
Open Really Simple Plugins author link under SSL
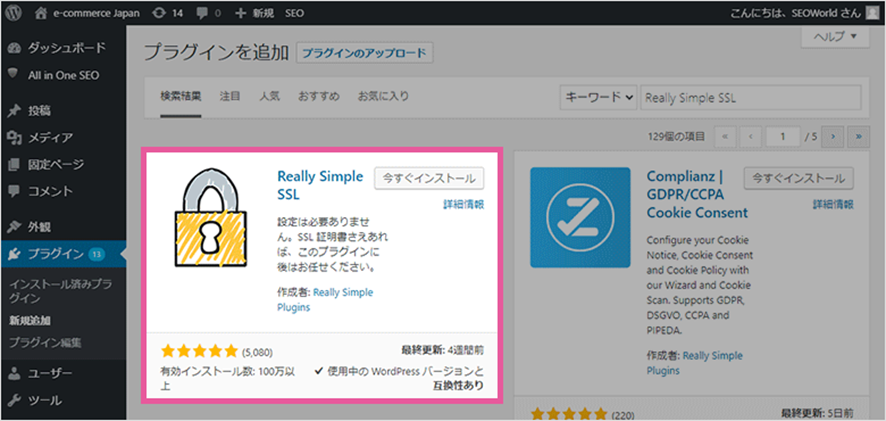tap(325, 300)
